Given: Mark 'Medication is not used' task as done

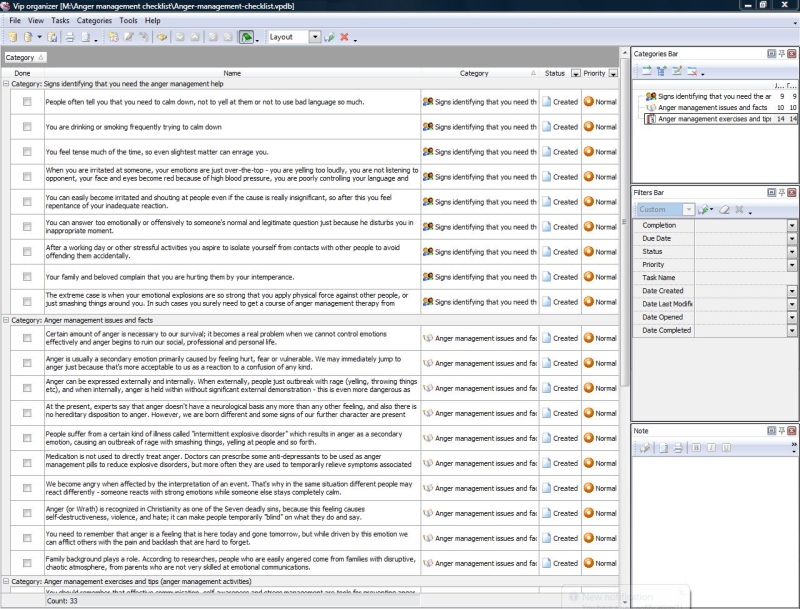Looking at the screenshot, I should pos(27,463).
